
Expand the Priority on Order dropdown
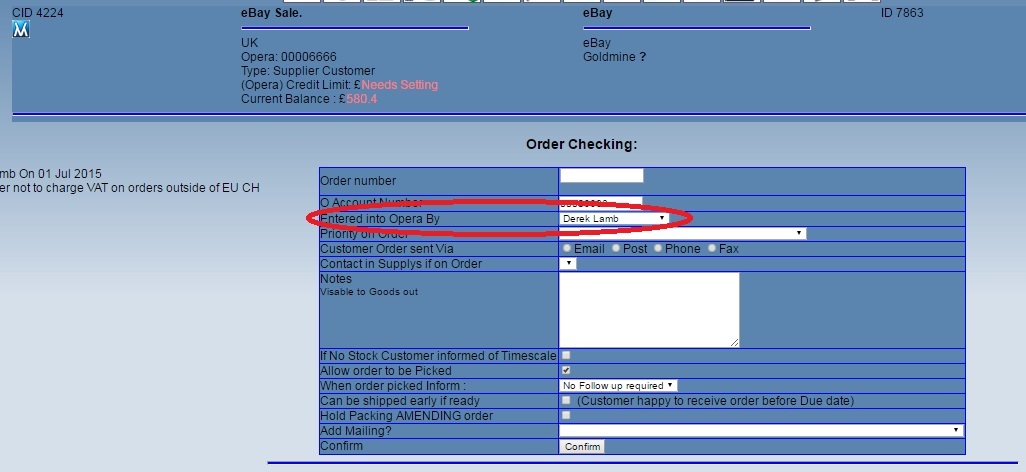682,233
